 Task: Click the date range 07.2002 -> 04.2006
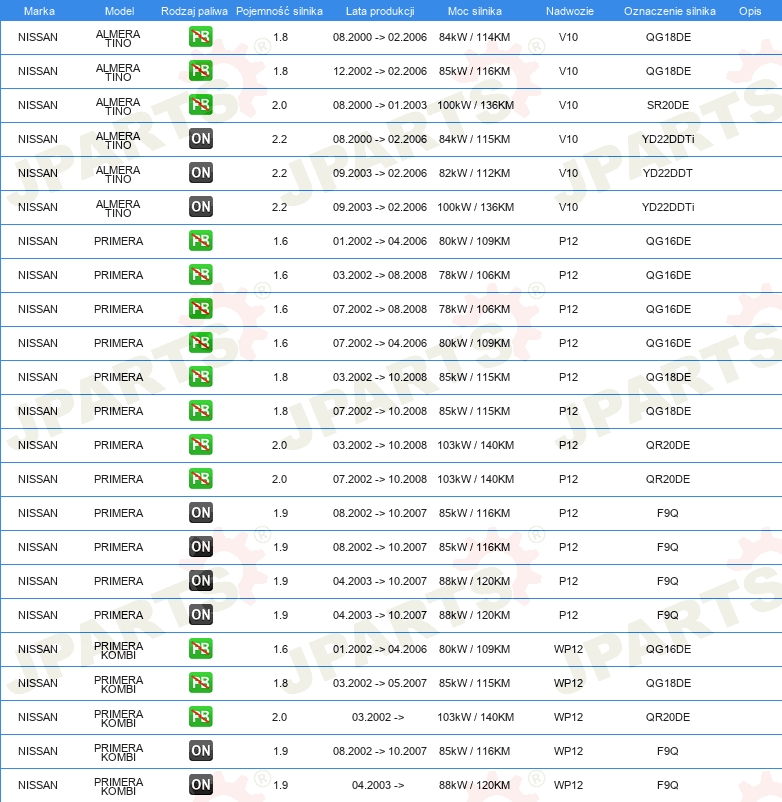379,343
